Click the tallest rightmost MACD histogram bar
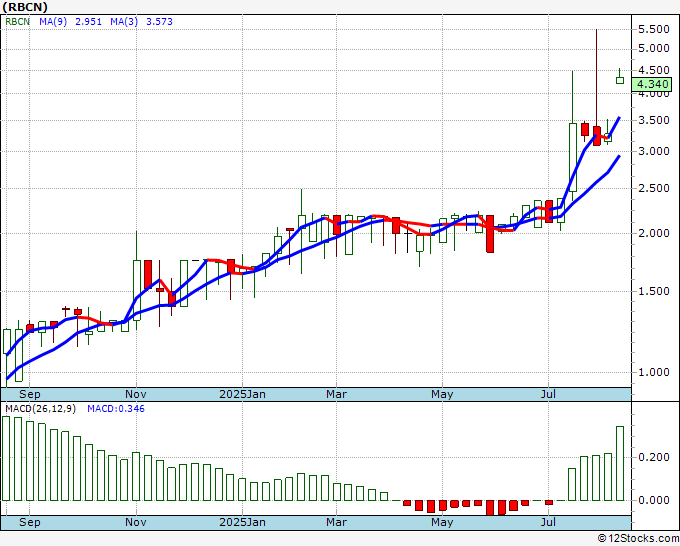 pos(620,464)
